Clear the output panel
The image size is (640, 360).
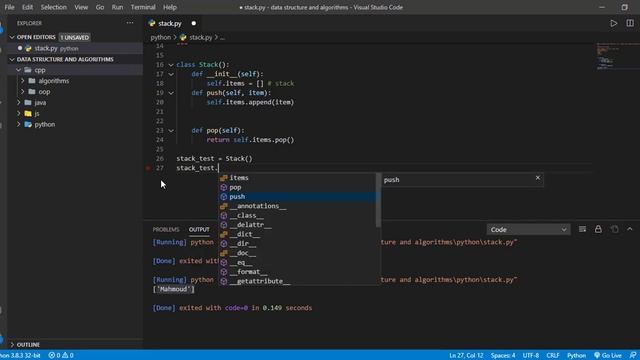pos(582,229)
